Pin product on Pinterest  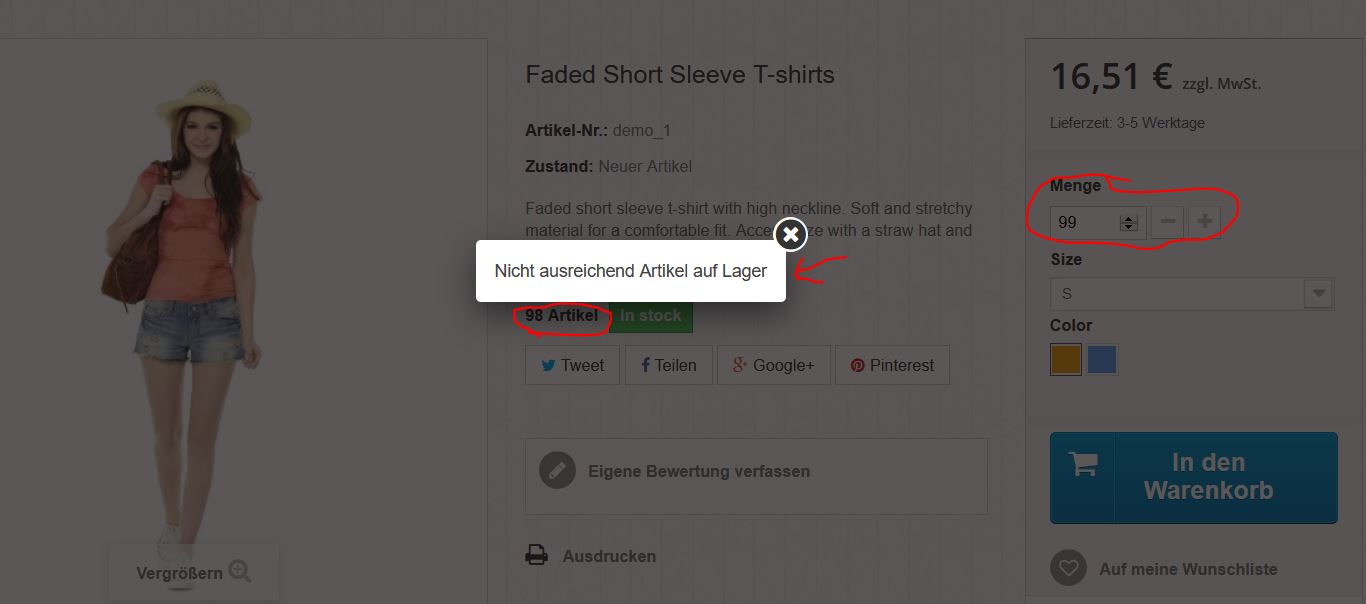pyautogui.click(x=891, y=365)
